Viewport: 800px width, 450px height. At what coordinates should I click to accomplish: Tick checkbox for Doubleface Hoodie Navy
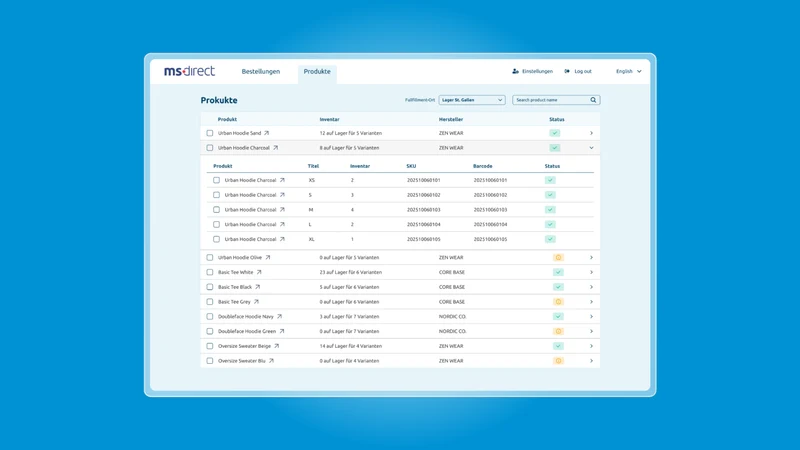[210, 317]
